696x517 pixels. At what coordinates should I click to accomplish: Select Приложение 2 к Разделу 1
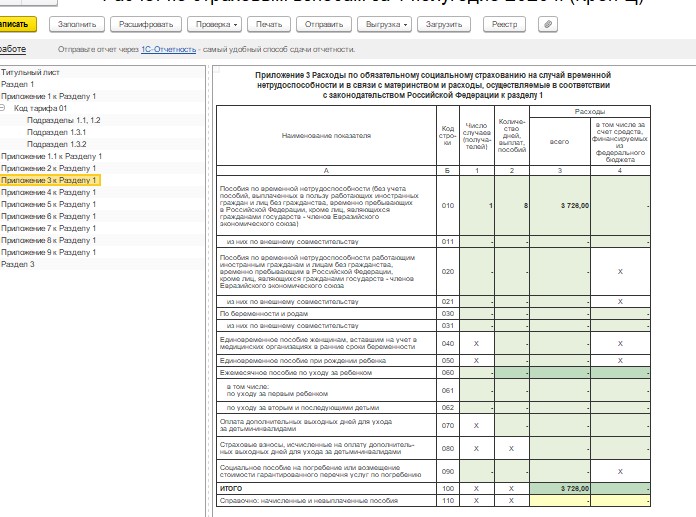click(48, 168)
